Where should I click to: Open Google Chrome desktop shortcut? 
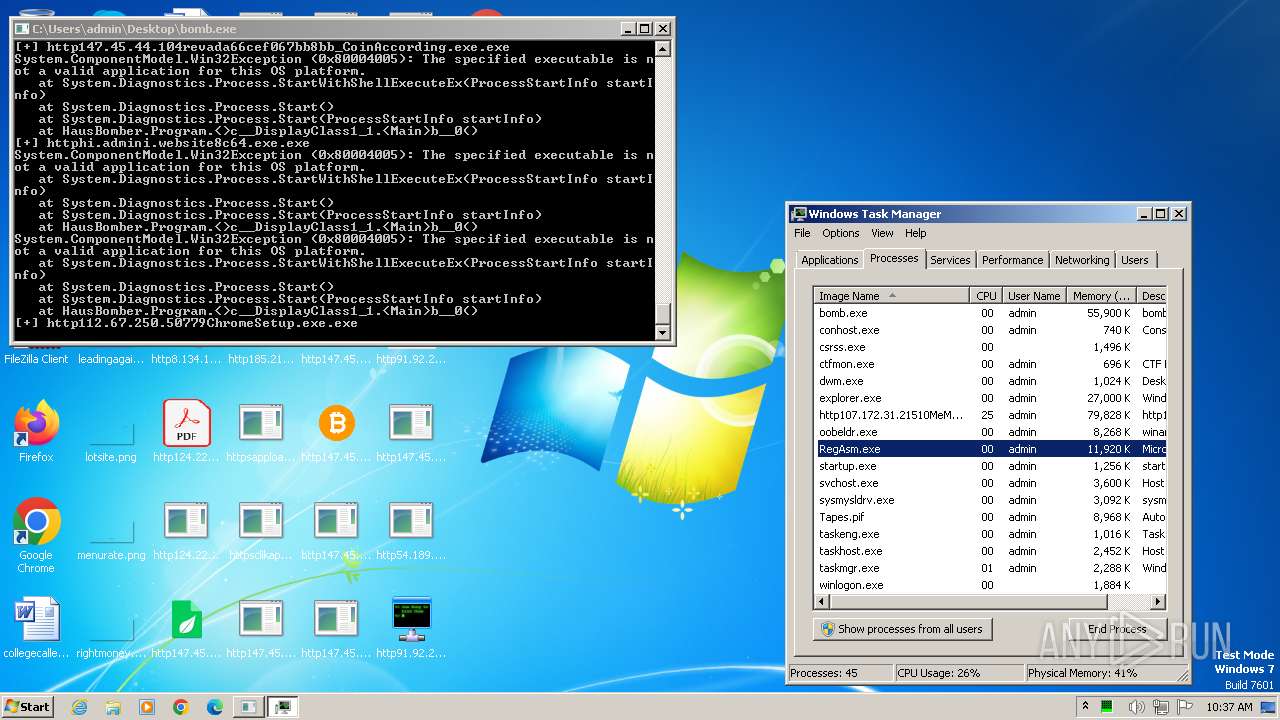pos(36,535)
